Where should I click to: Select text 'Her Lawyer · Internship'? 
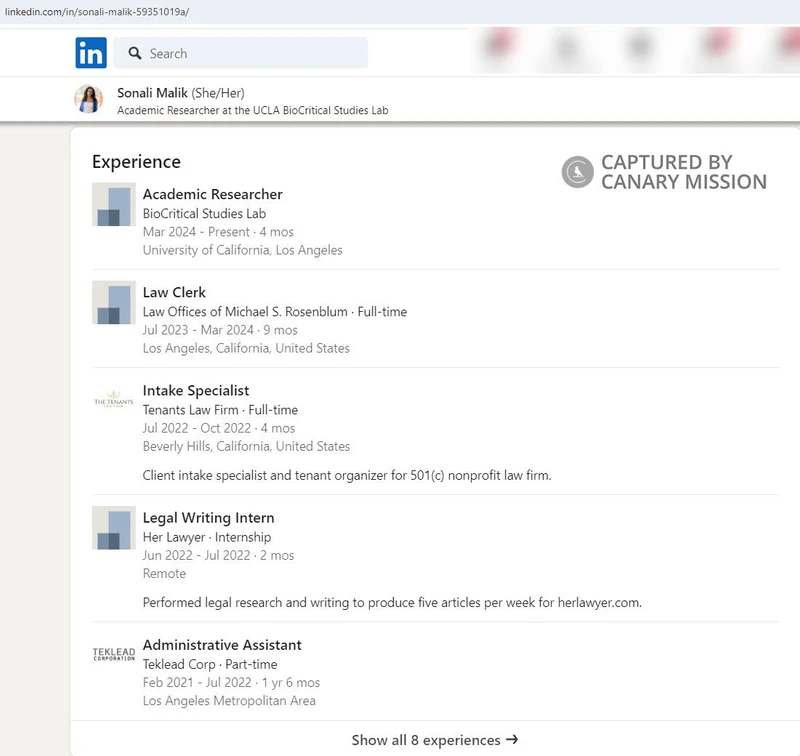pyautogui.click(x=207, y=537)
